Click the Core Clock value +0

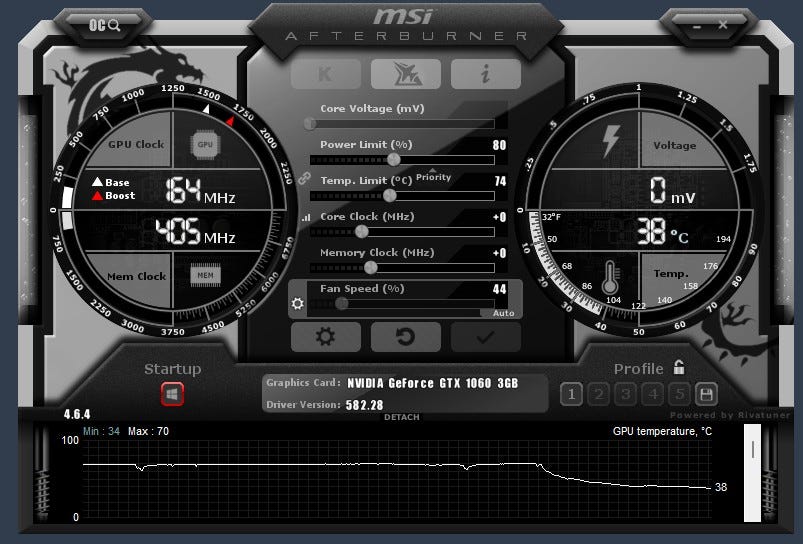pyautogui.click(x=499, y=217)
